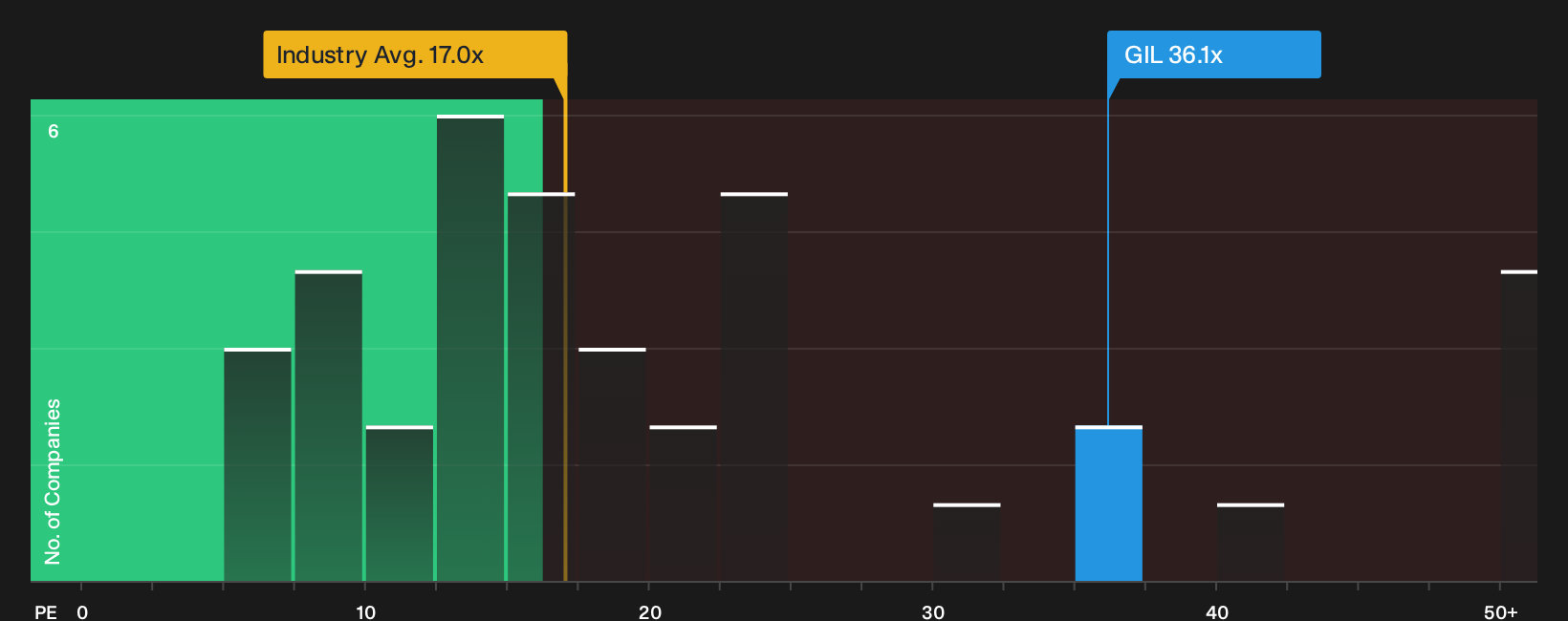Click the No. of Companies axis title
This screenshot has height=621, width=1568.
tap(53, 482)
